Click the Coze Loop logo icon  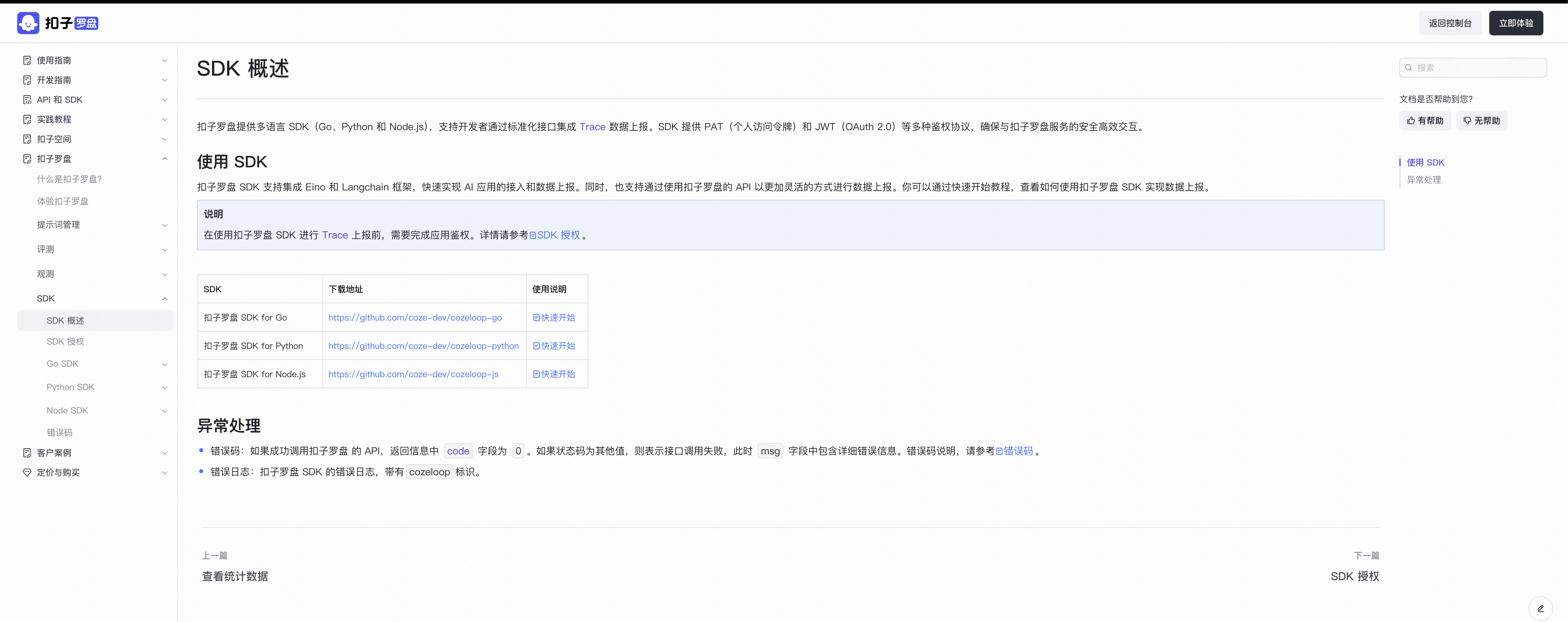click(x=28, y=23)
